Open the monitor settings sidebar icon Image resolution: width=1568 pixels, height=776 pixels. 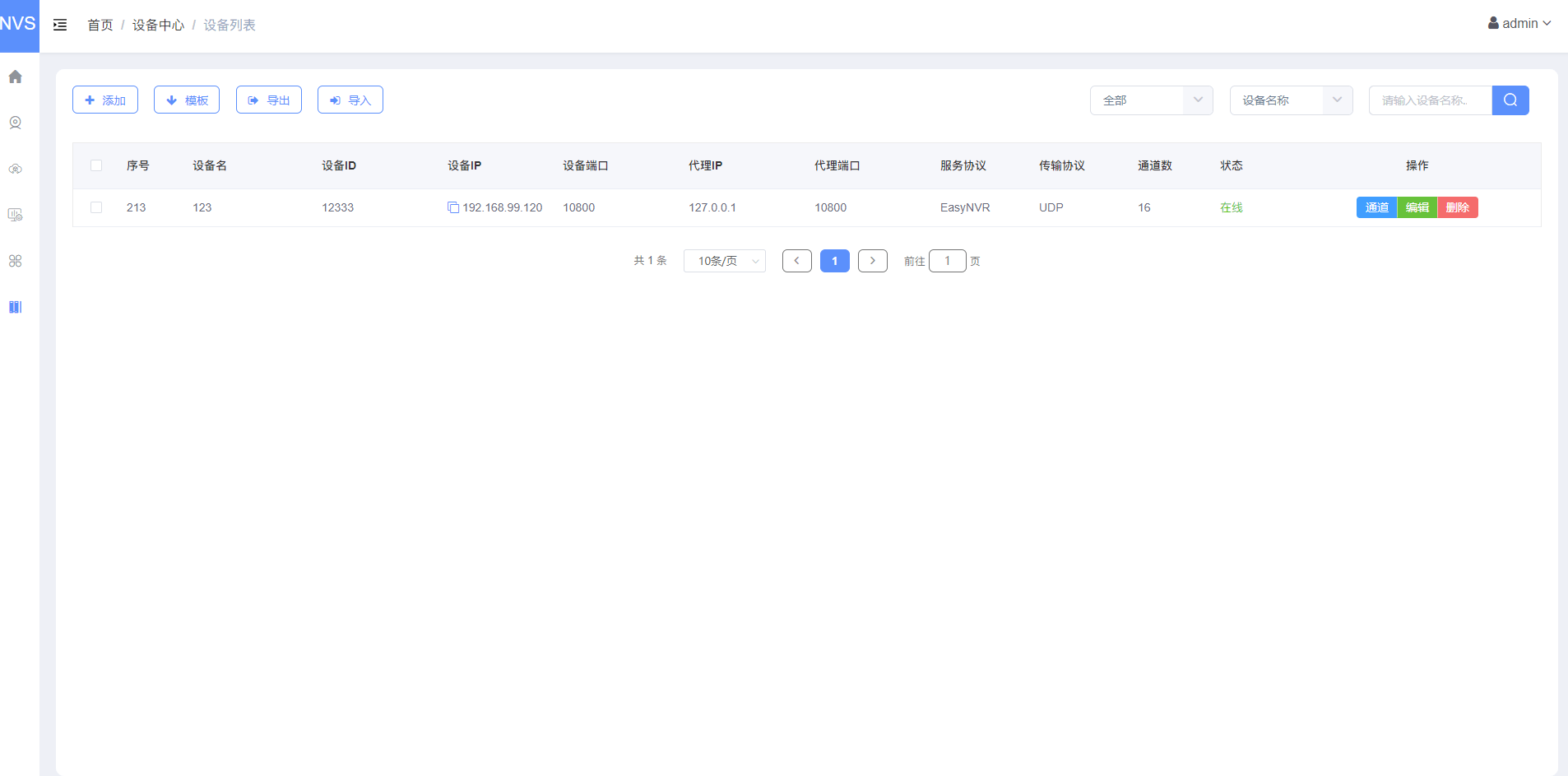coord(15,215)
